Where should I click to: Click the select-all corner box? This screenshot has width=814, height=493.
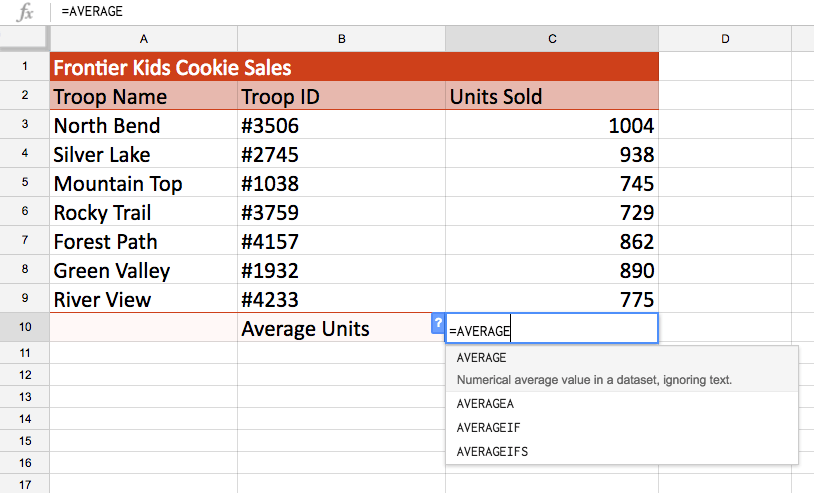point(24,39)
